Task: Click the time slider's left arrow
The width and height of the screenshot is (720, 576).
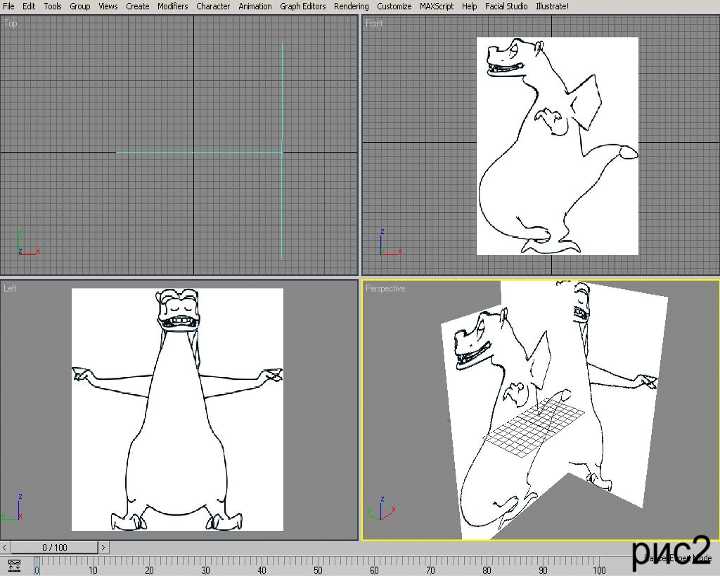Action: point(6,547)
